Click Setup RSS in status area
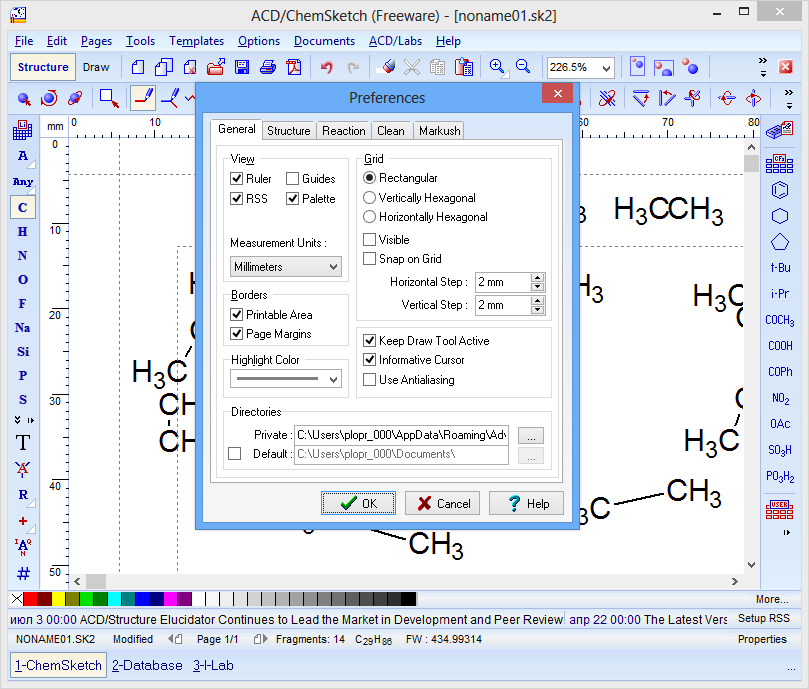This screenshot has height=689, width=809. click(764, 618)
